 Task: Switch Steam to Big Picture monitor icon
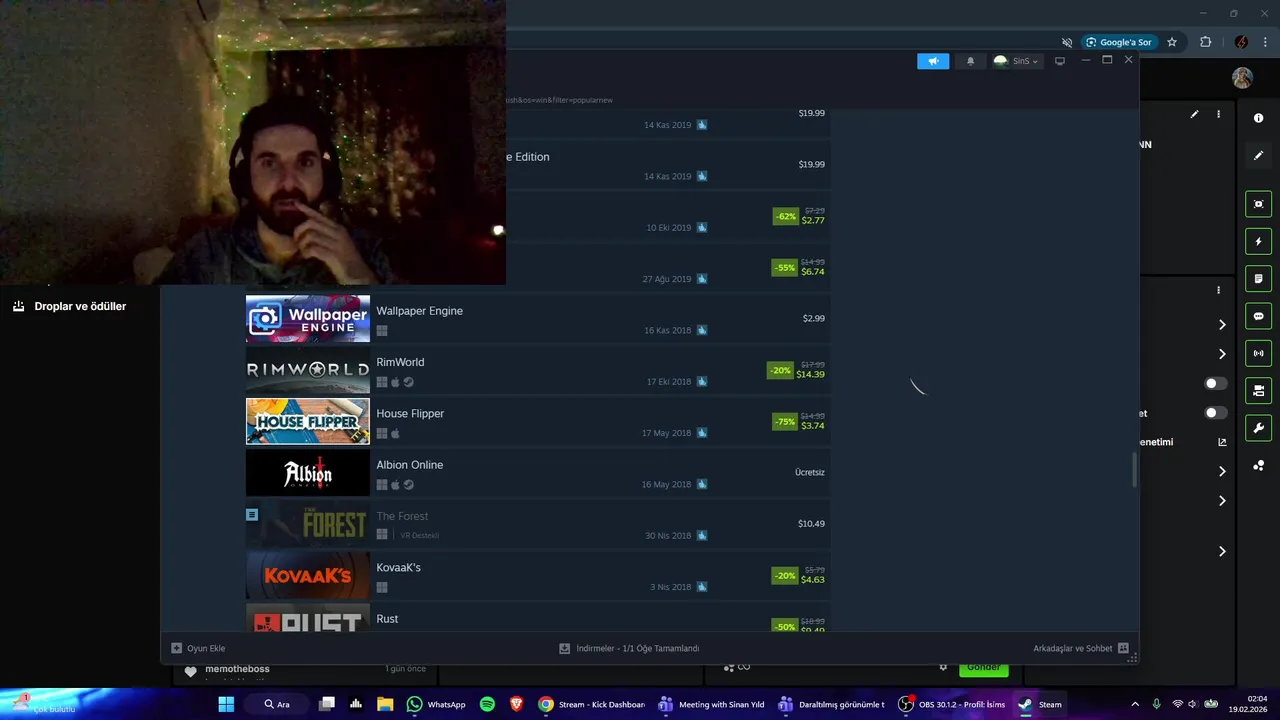point(1060,61)
